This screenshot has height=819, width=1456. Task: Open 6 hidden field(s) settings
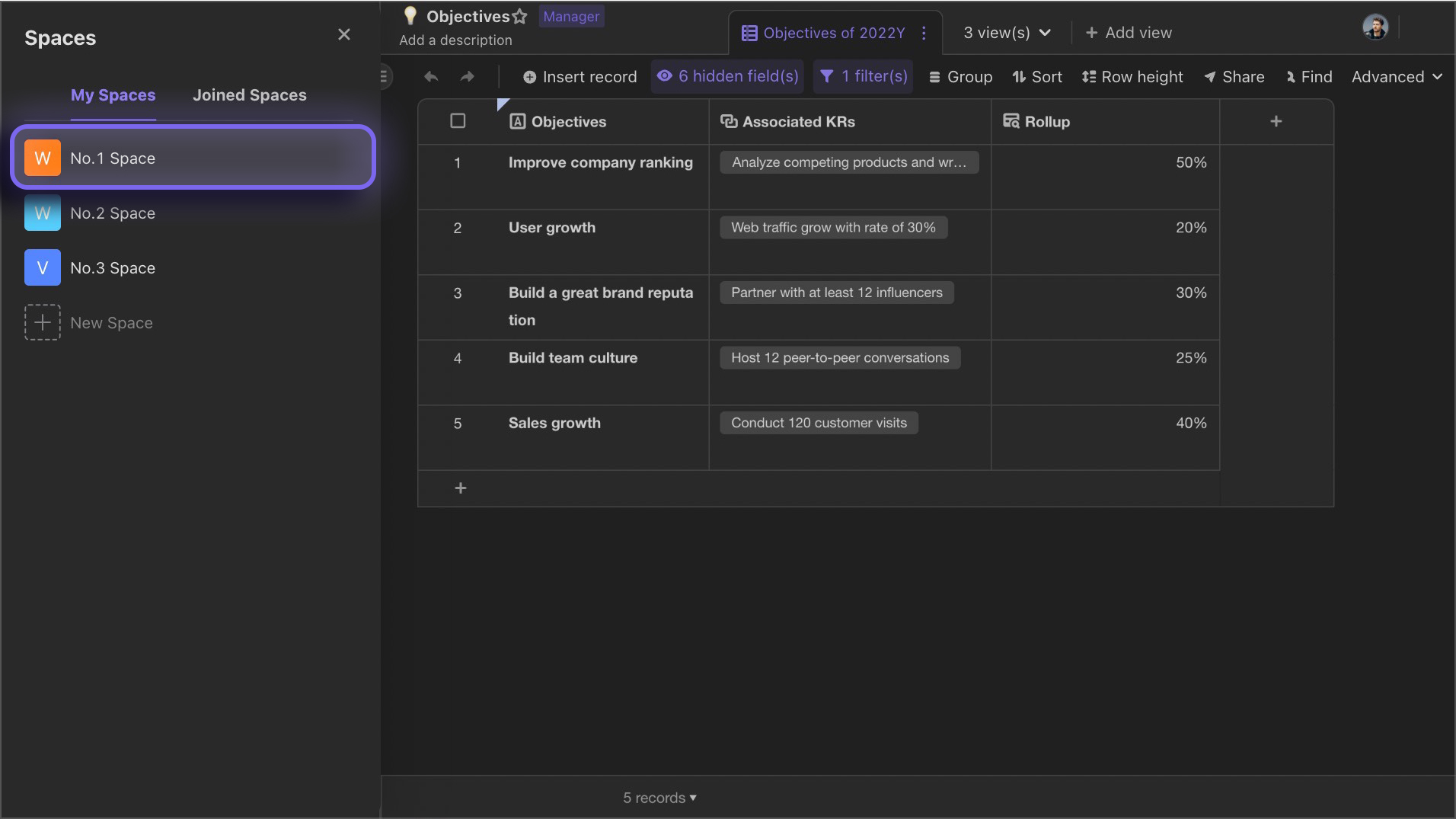pyautogui.click(x=727, y=76)
